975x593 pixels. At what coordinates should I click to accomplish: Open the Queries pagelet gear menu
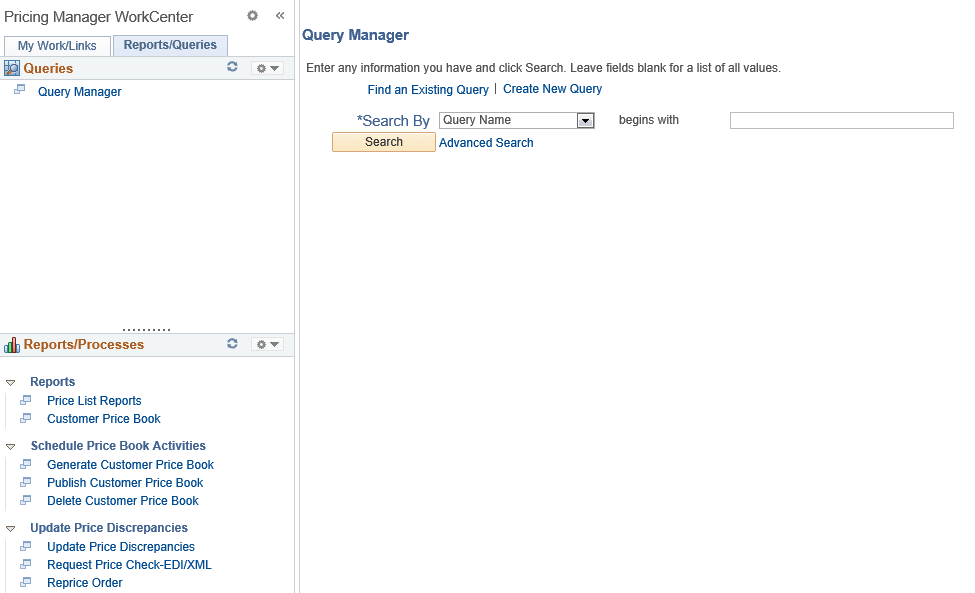(x=265, y=67)
